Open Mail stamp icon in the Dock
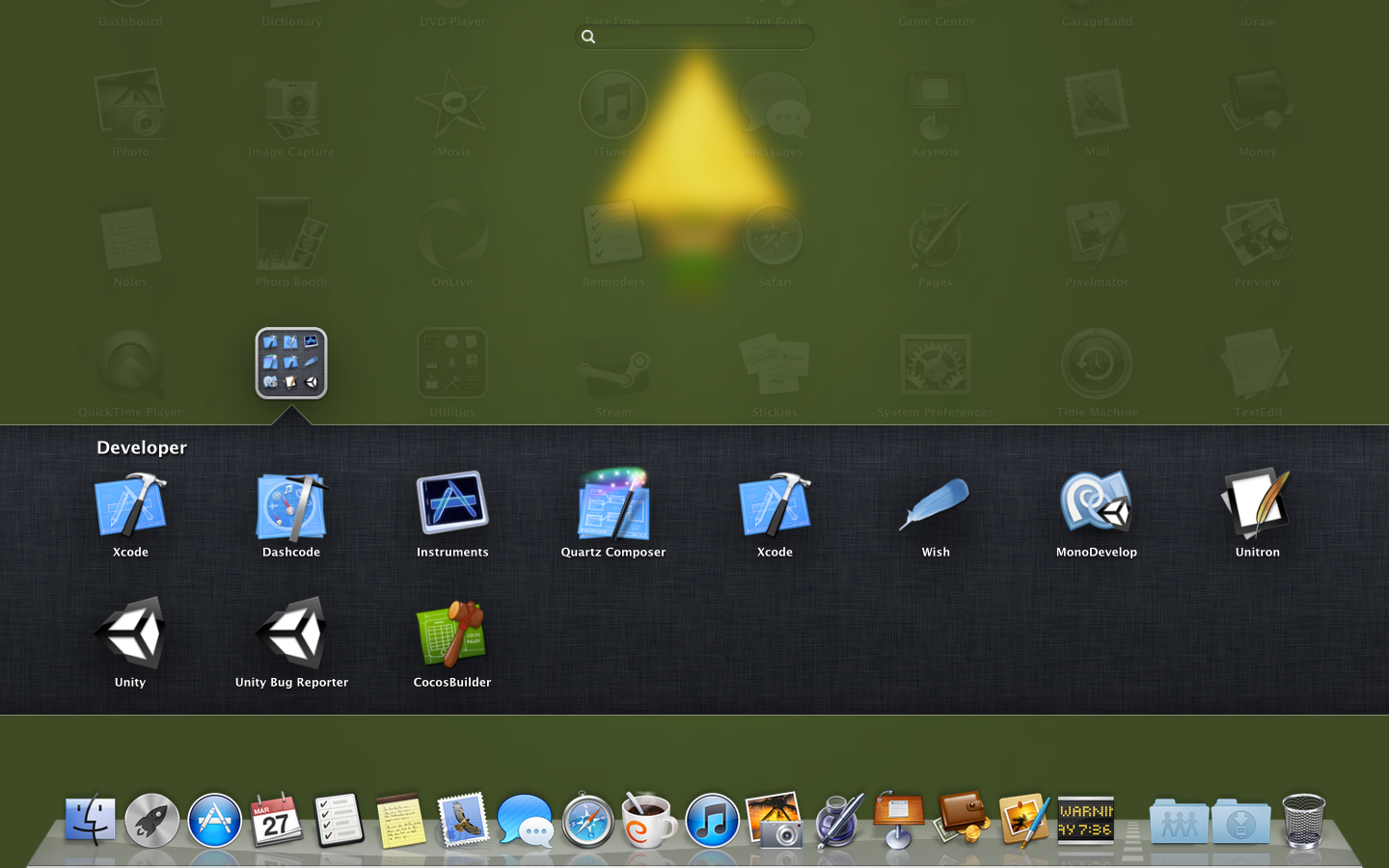 (x=463, y=820)
